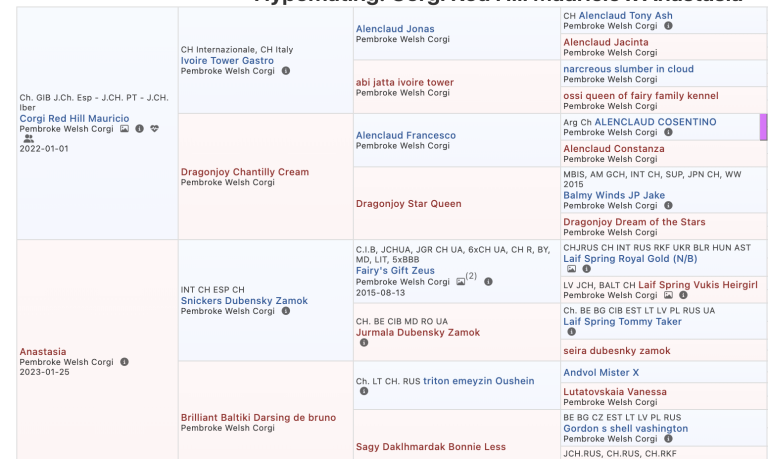This screenshot has height=459, width=768.
Task: Open info icon for Fairy's Gift Zeus
Action: 488,282
